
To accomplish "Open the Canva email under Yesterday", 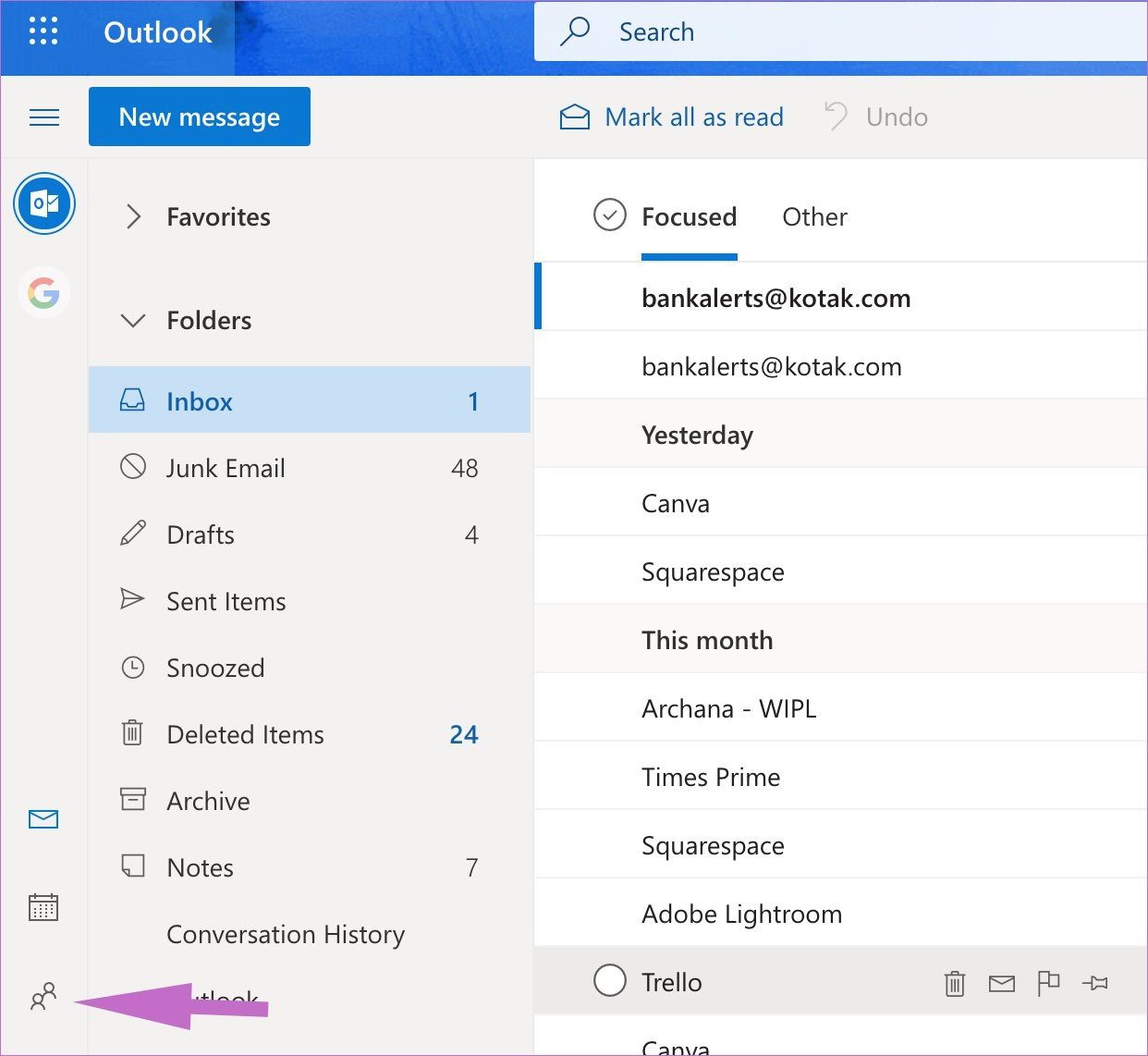I will click(841, 502).
